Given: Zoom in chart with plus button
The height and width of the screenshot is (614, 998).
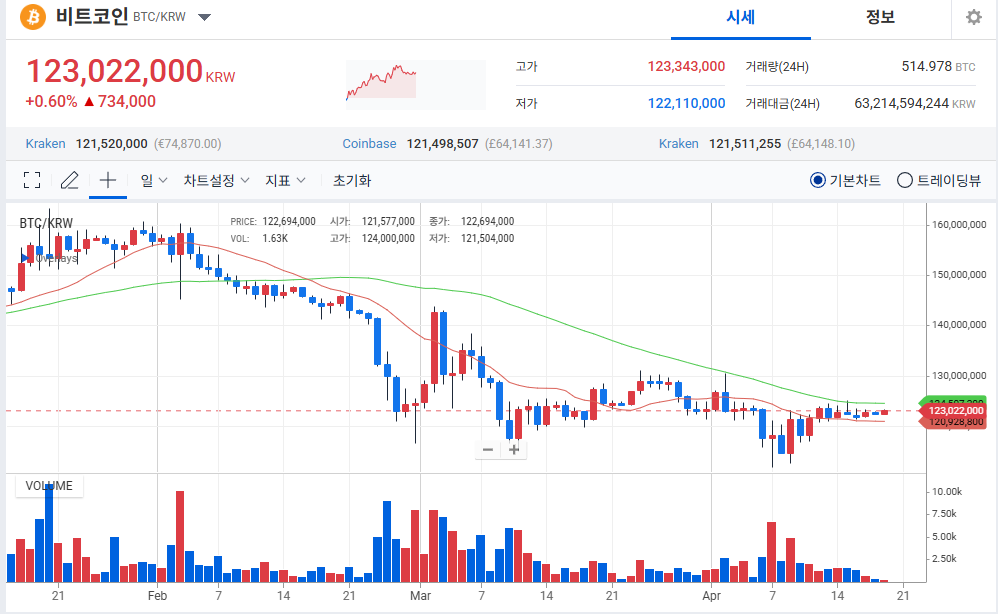Looking at the screenshot, I should coord(514,450).
